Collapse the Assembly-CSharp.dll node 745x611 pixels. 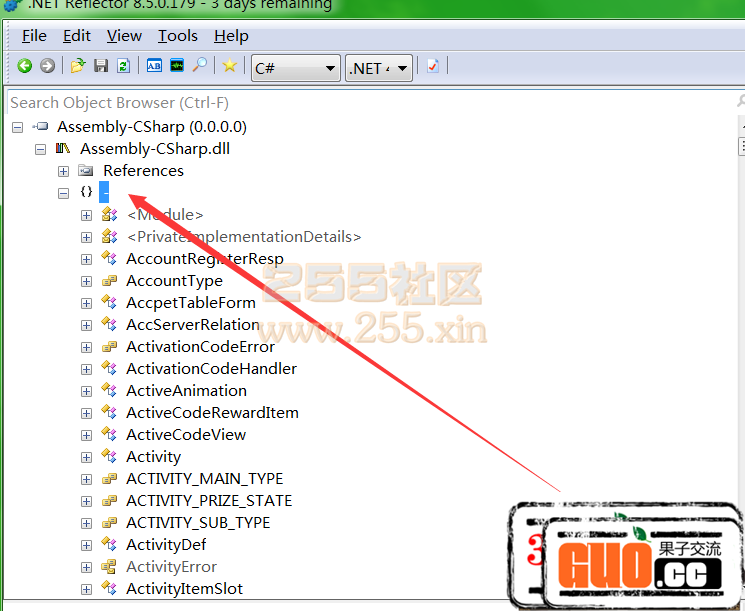[x=41, y=149]
